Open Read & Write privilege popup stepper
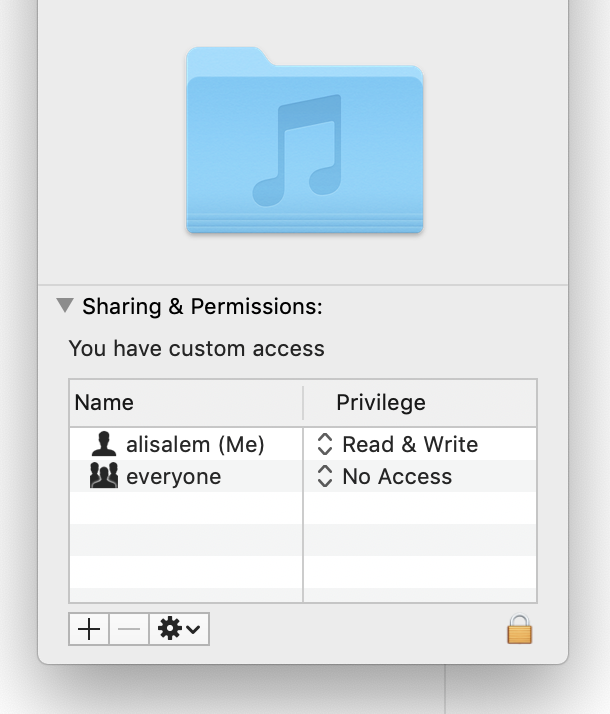Image resolution: width=610 pixels, height=714 pixels. click(325, 444)
